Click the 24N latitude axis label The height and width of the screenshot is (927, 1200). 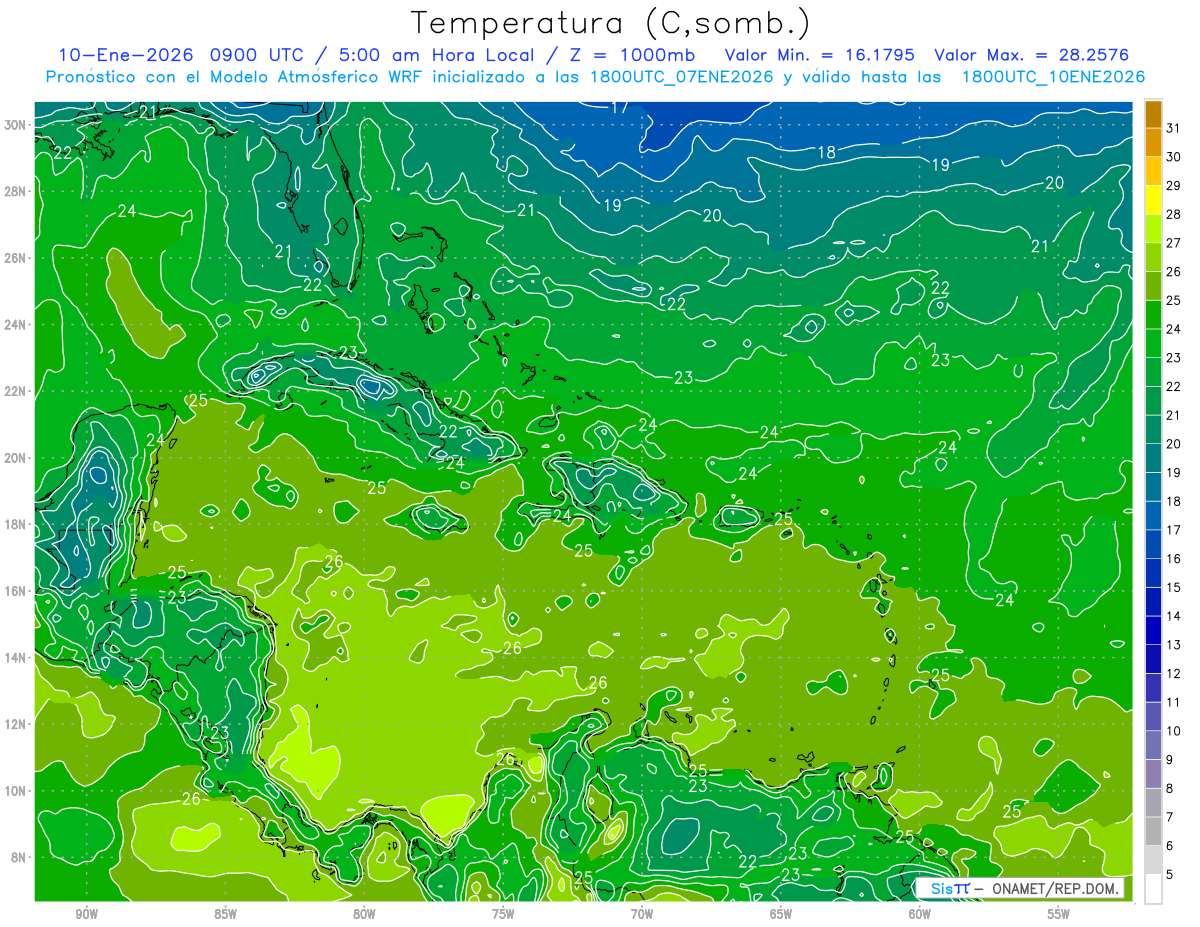point(17,324)
